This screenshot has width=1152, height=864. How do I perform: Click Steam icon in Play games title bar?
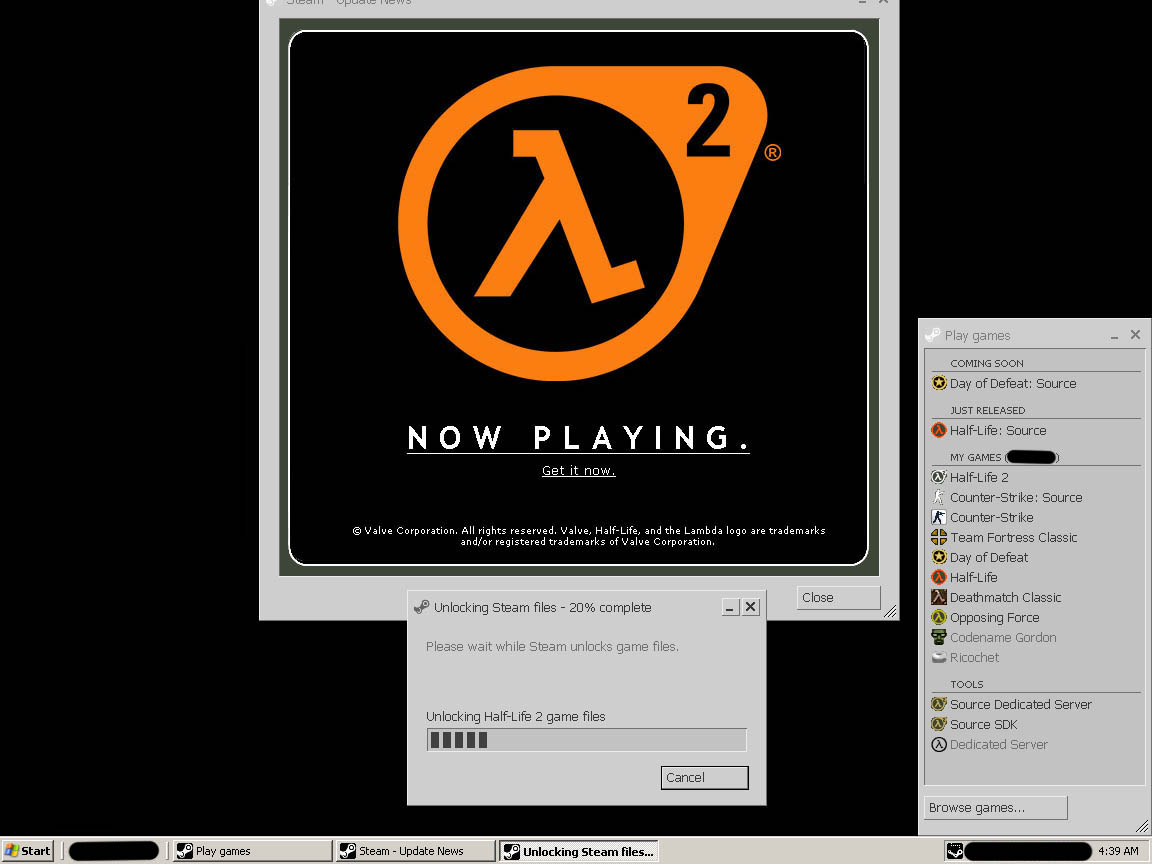(x=933, y=335)
